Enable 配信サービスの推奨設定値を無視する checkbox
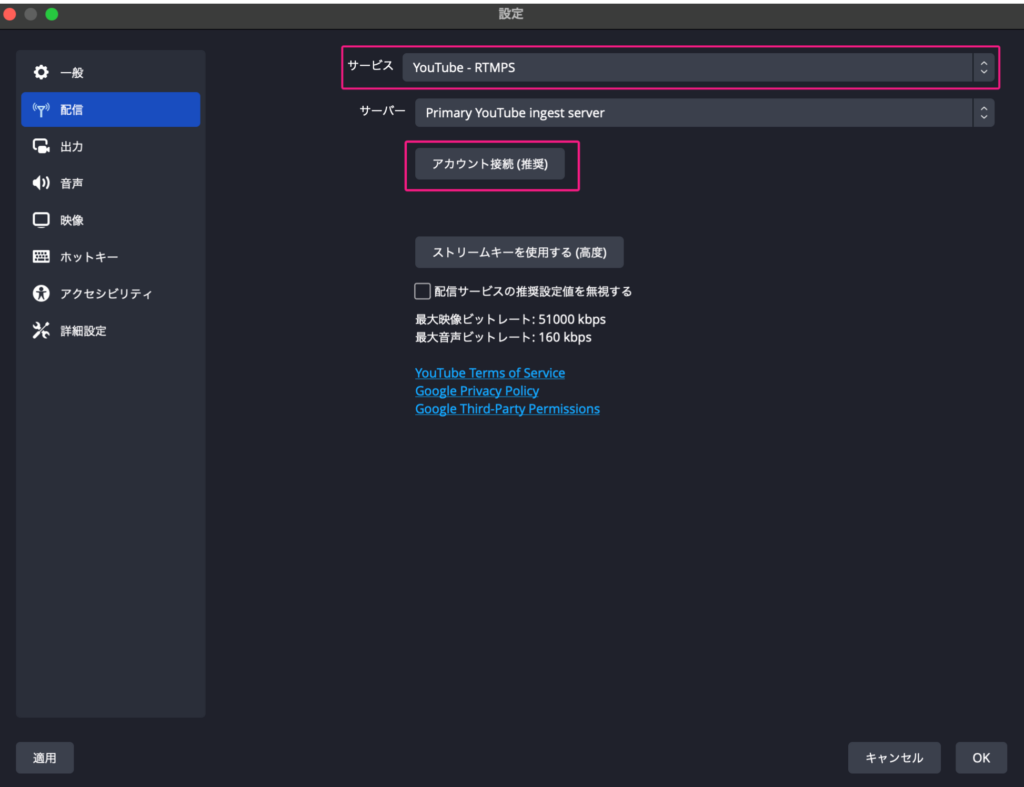Image resolution: width=1024 pixels, height=787 pixels. (x=423, y=291)
